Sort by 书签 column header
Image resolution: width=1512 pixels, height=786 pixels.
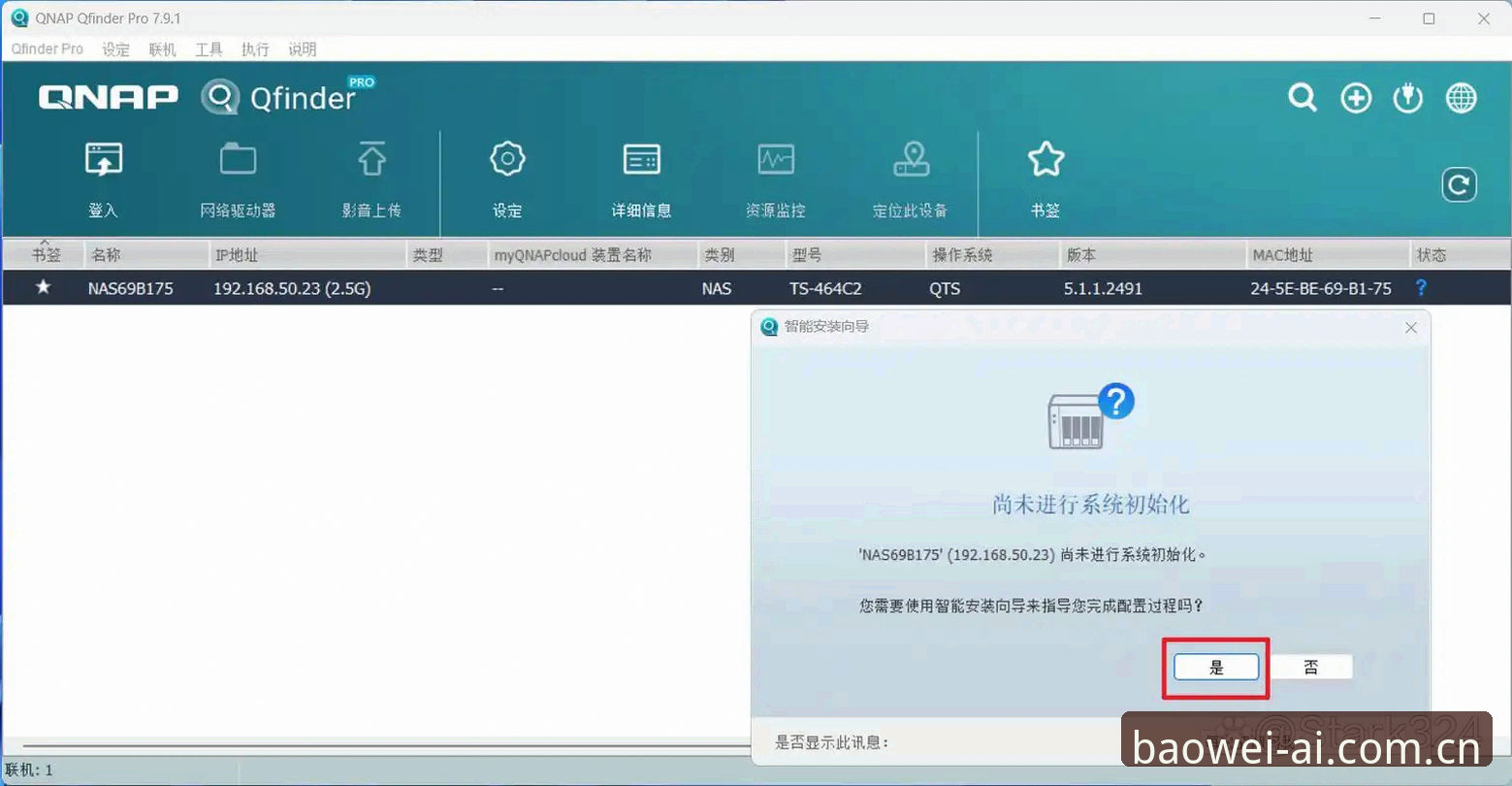45,254
